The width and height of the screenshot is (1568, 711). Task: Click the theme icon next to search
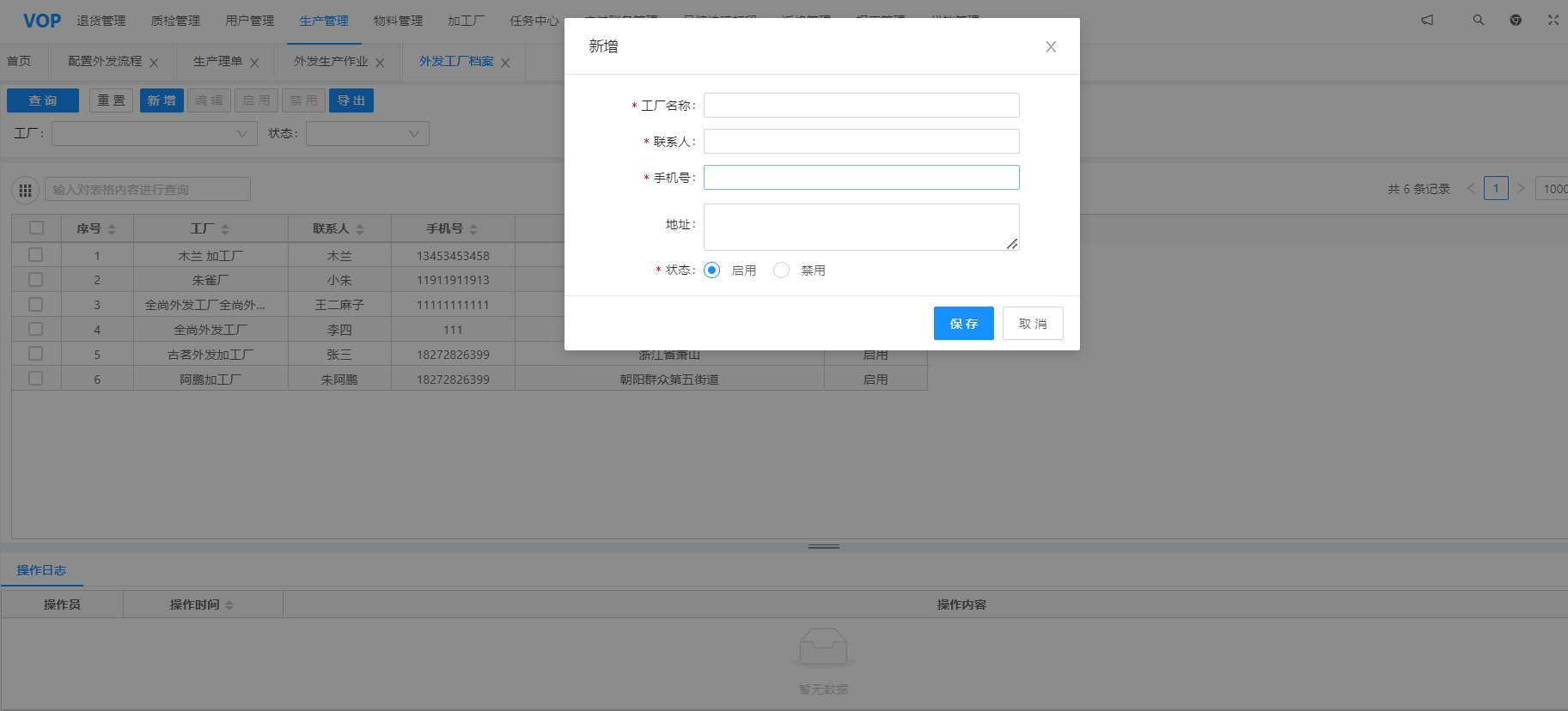click(1516, 20)
